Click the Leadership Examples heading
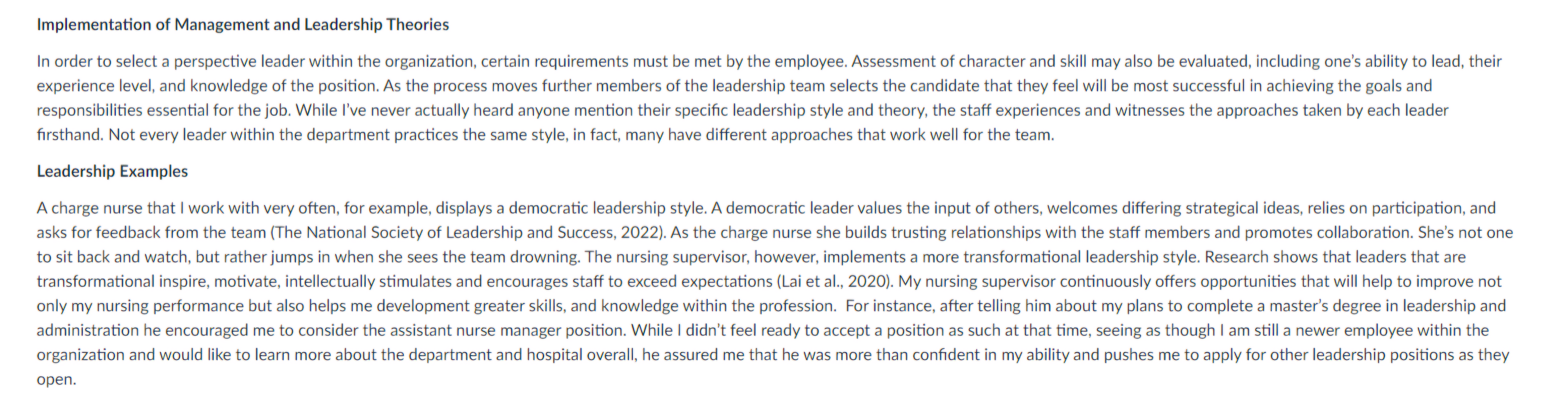The width and height of the screenshot is (1568, 405). (x=112, y=171)
